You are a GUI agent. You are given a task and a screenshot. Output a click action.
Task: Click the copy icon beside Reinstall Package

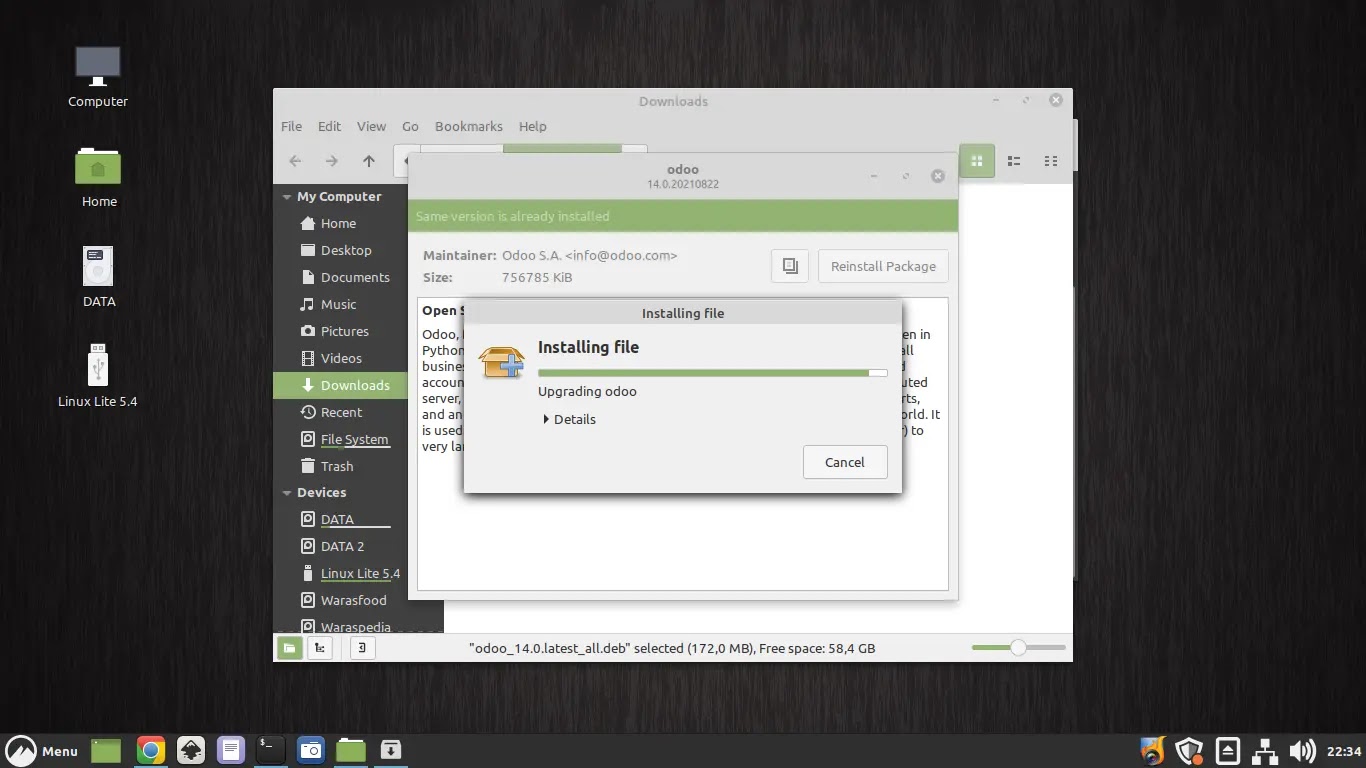pos(790,266)
